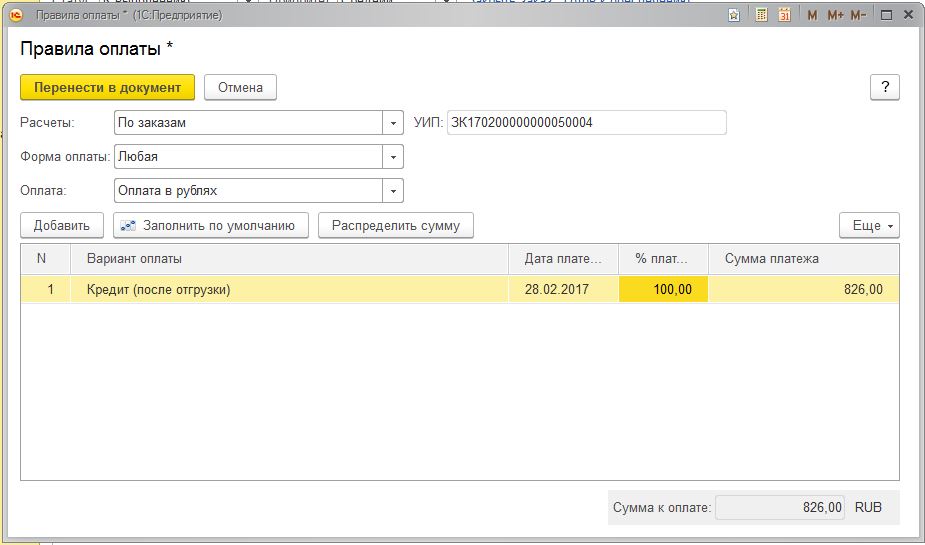Select row number 1 cell
Screen dimensions: 925x545
point(45,290)
